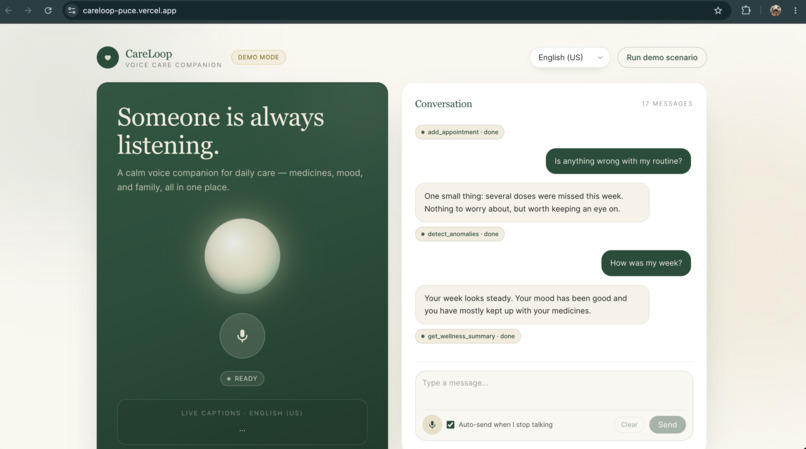The image size is (806, 449).
Task: Click the reply "Your week looks steady"
Action: (532, 304)
